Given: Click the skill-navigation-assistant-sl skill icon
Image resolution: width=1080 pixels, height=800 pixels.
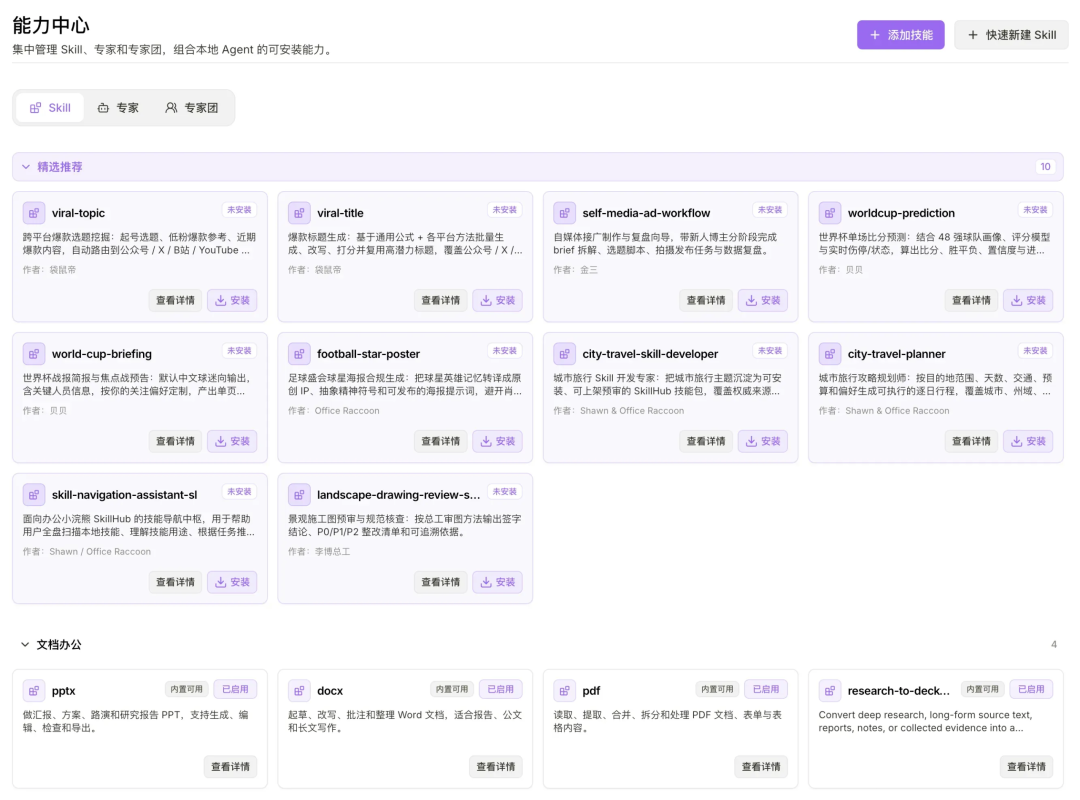Looking at the screenshot, I should [34, 495].
